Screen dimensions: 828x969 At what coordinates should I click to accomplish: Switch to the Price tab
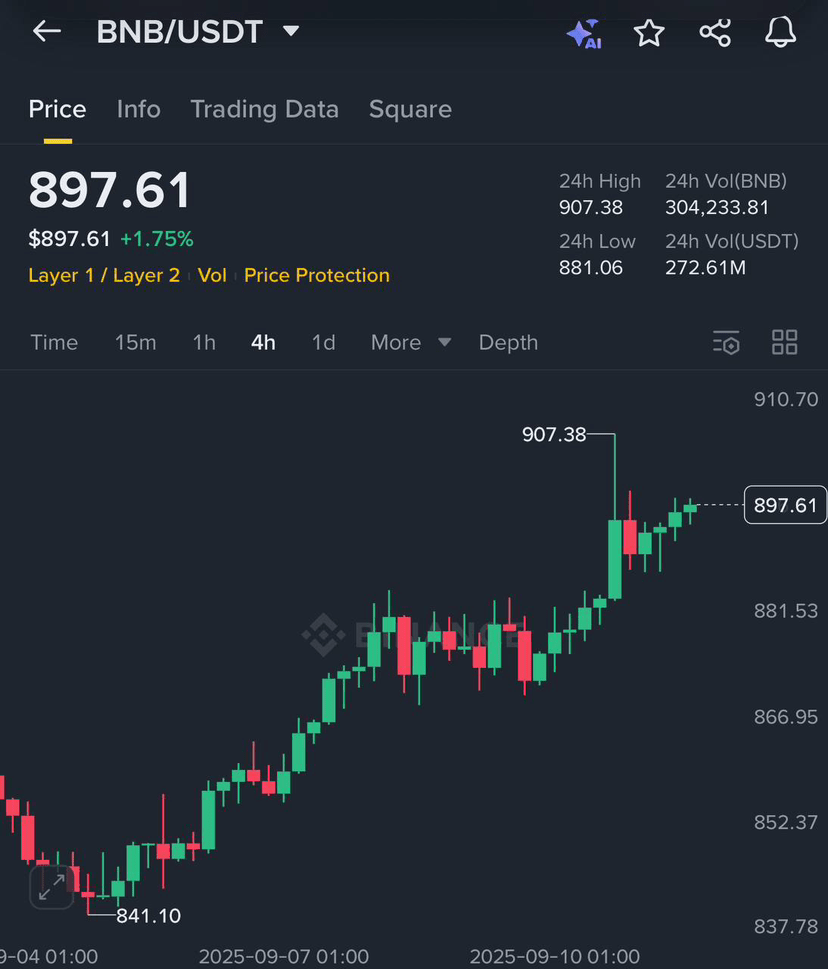point(57,109)
